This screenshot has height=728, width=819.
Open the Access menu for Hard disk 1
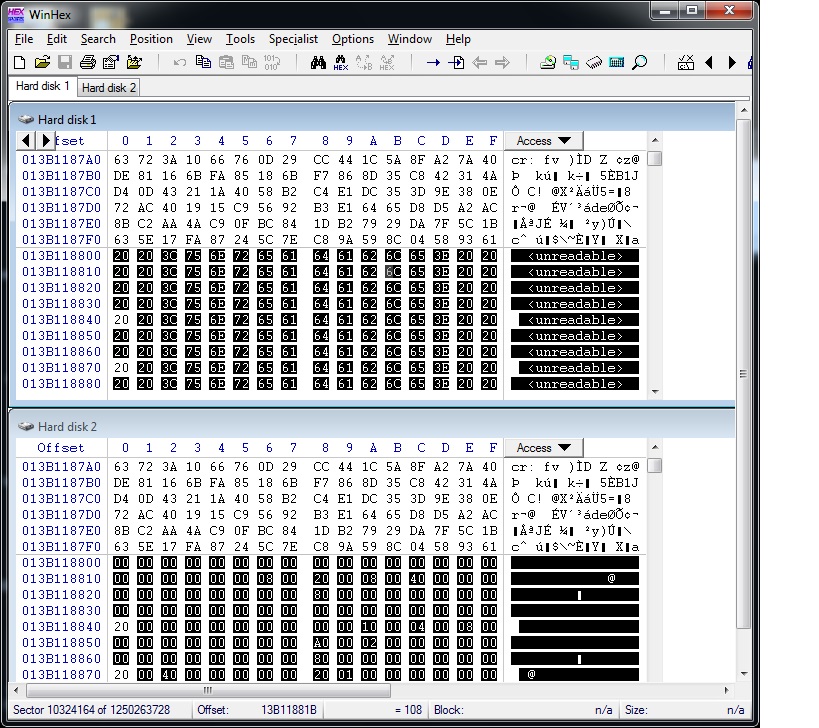coord(543,140)
